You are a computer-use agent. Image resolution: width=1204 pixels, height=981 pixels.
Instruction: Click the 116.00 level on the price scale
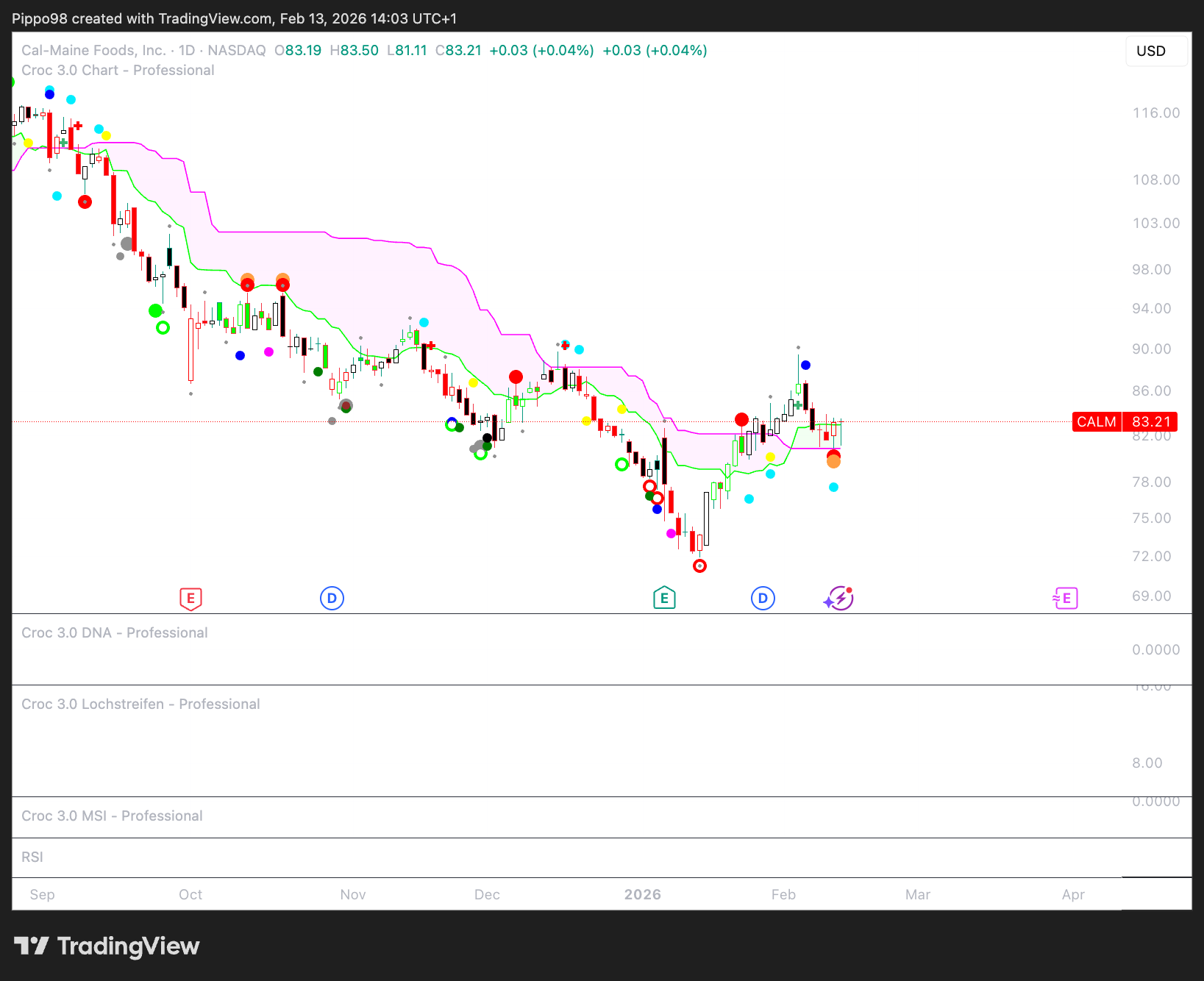click(x=1155, y=113)
